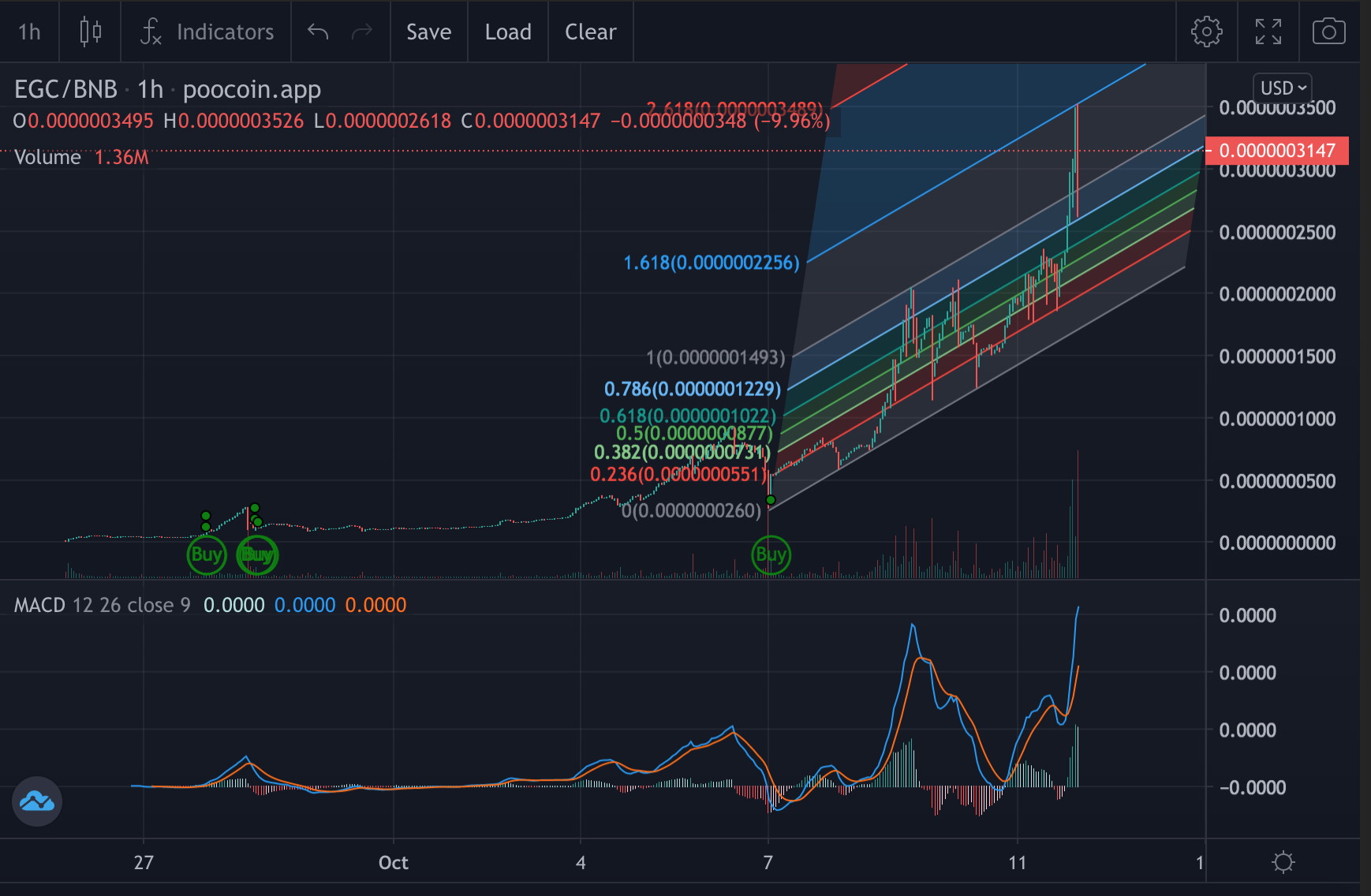
Task: Select the 0(0.0000000260) Fibonacci label
Action: pyautogui.click(x=692, y=511)
